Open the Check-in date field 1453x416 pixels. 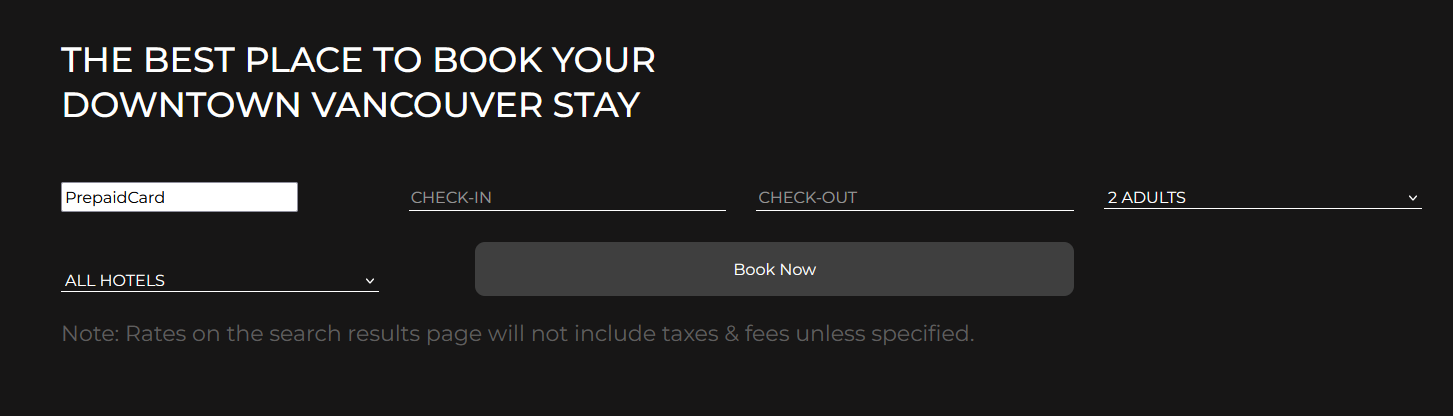567,197
